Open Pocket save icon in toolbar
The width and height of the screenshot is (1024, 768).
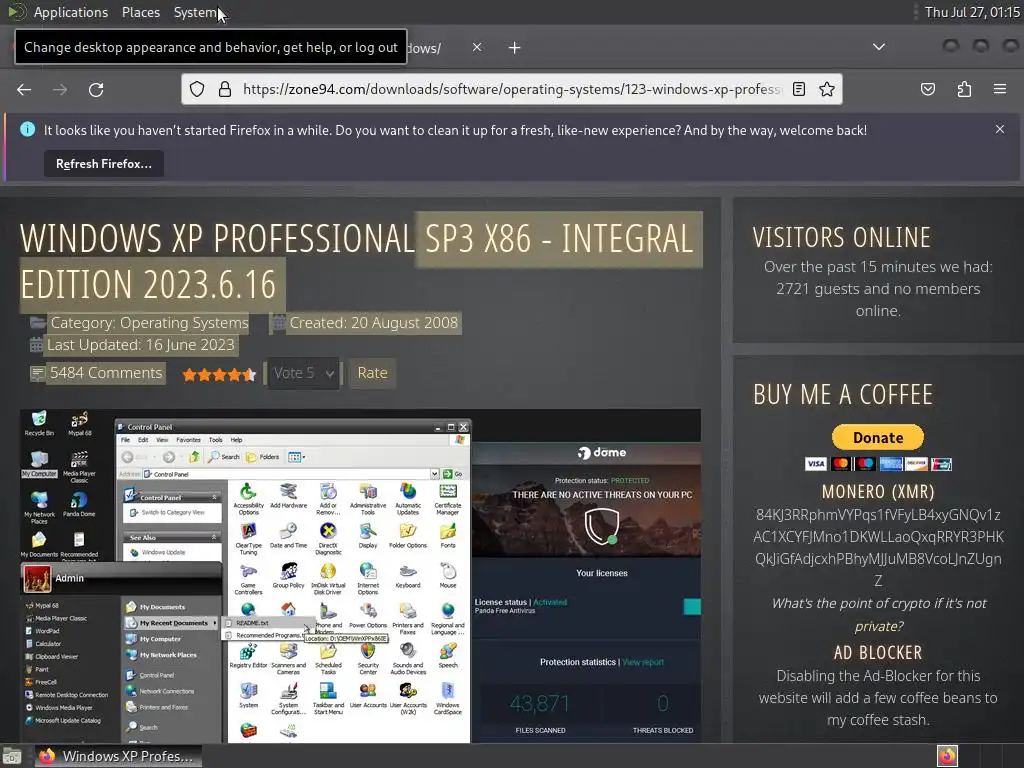click(927, 89)
